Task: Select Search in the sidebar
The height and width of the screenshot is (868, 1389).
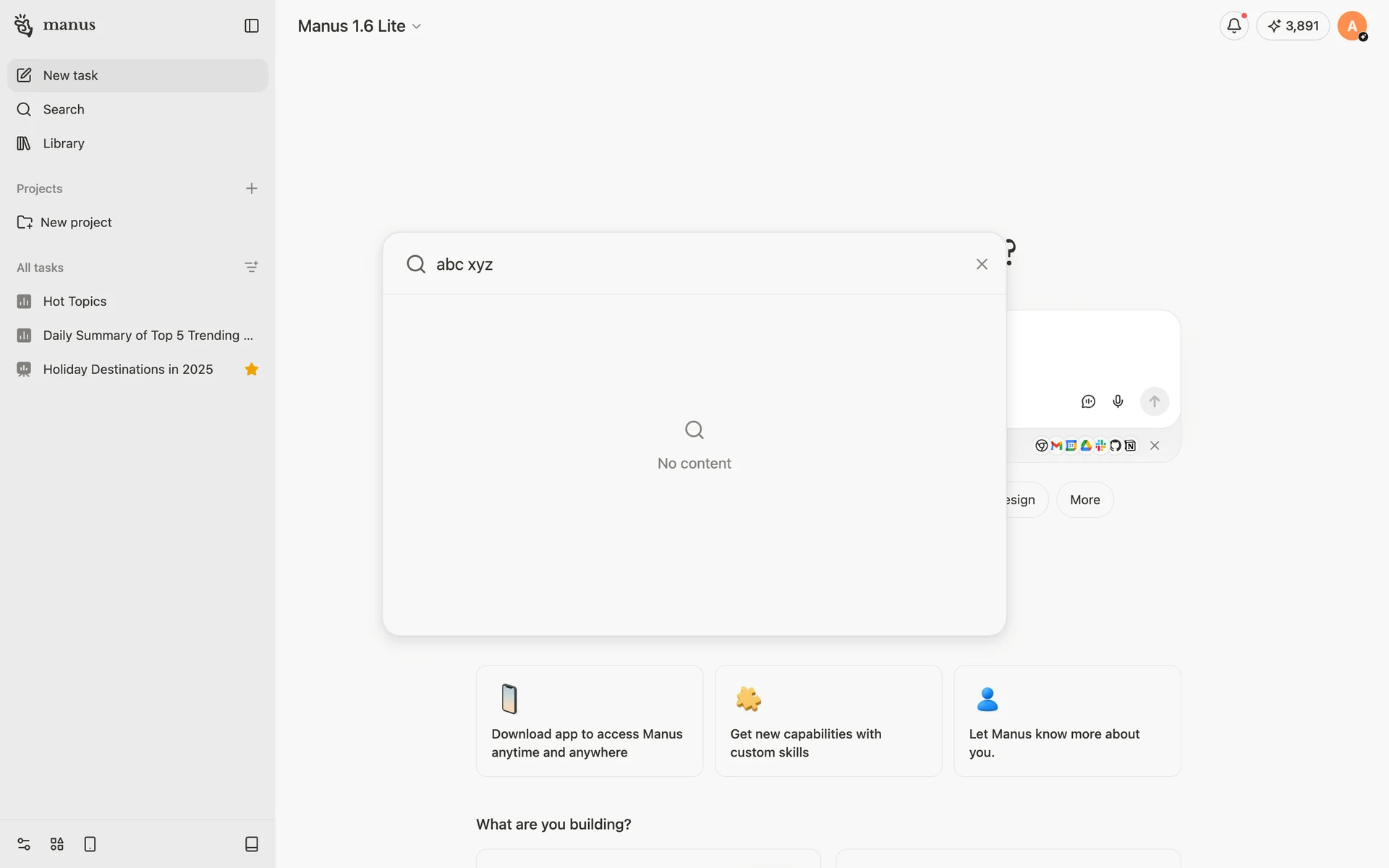Action: 64,109
